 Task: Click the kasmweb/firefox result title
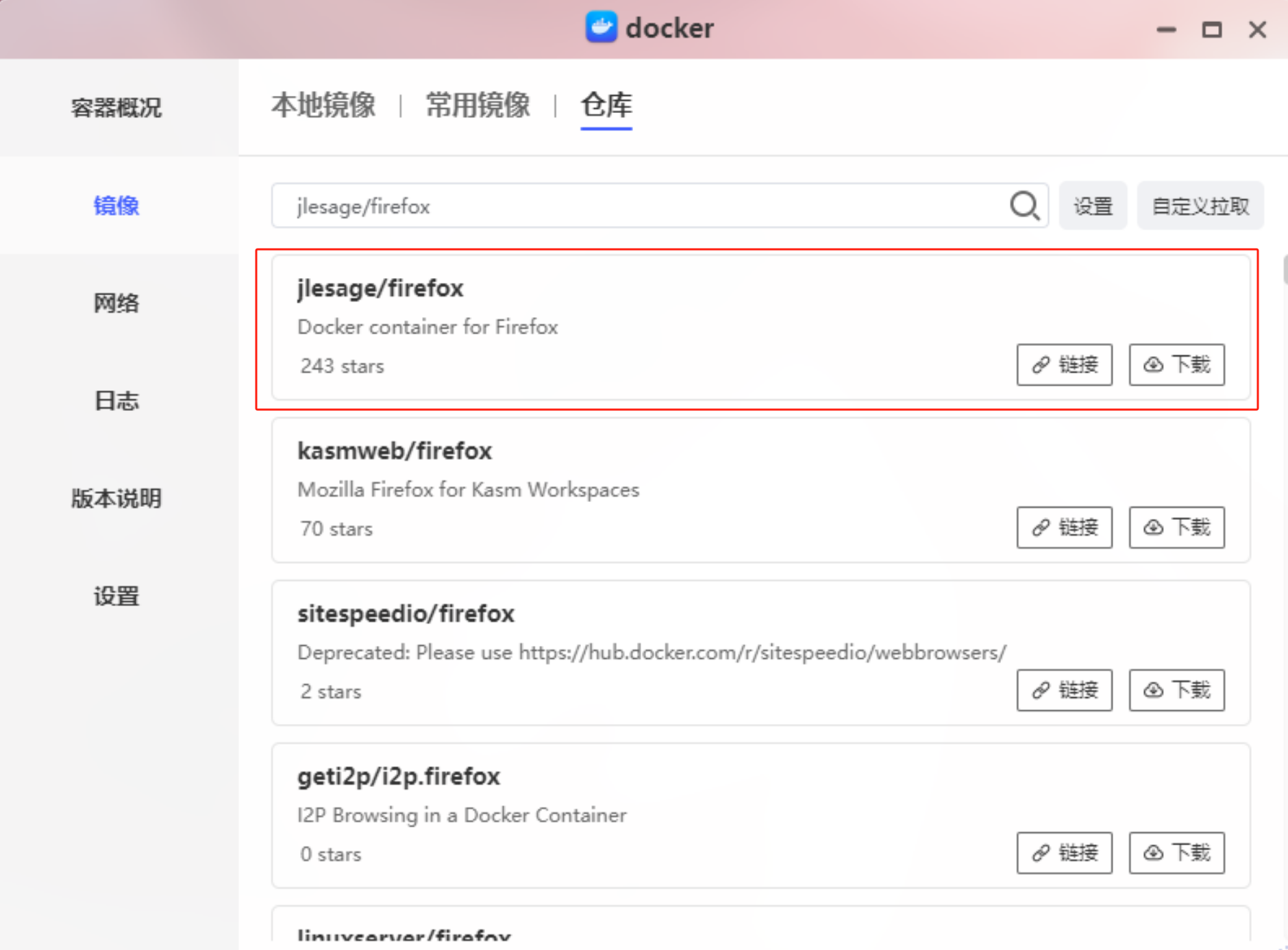tap(395, 451)
